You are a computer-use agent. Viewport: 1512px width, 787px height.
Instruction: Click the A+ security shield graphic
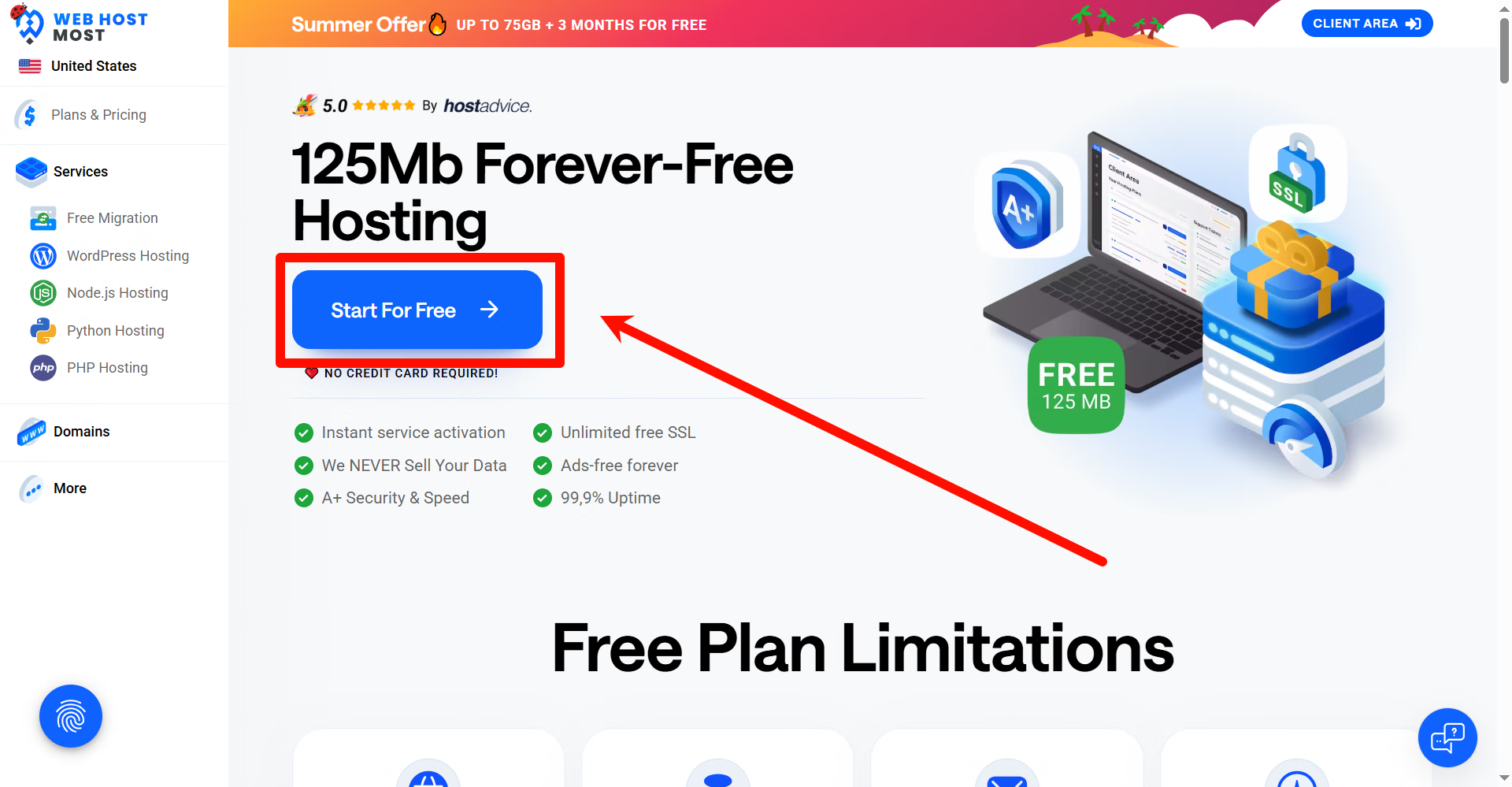[1027, 205]
